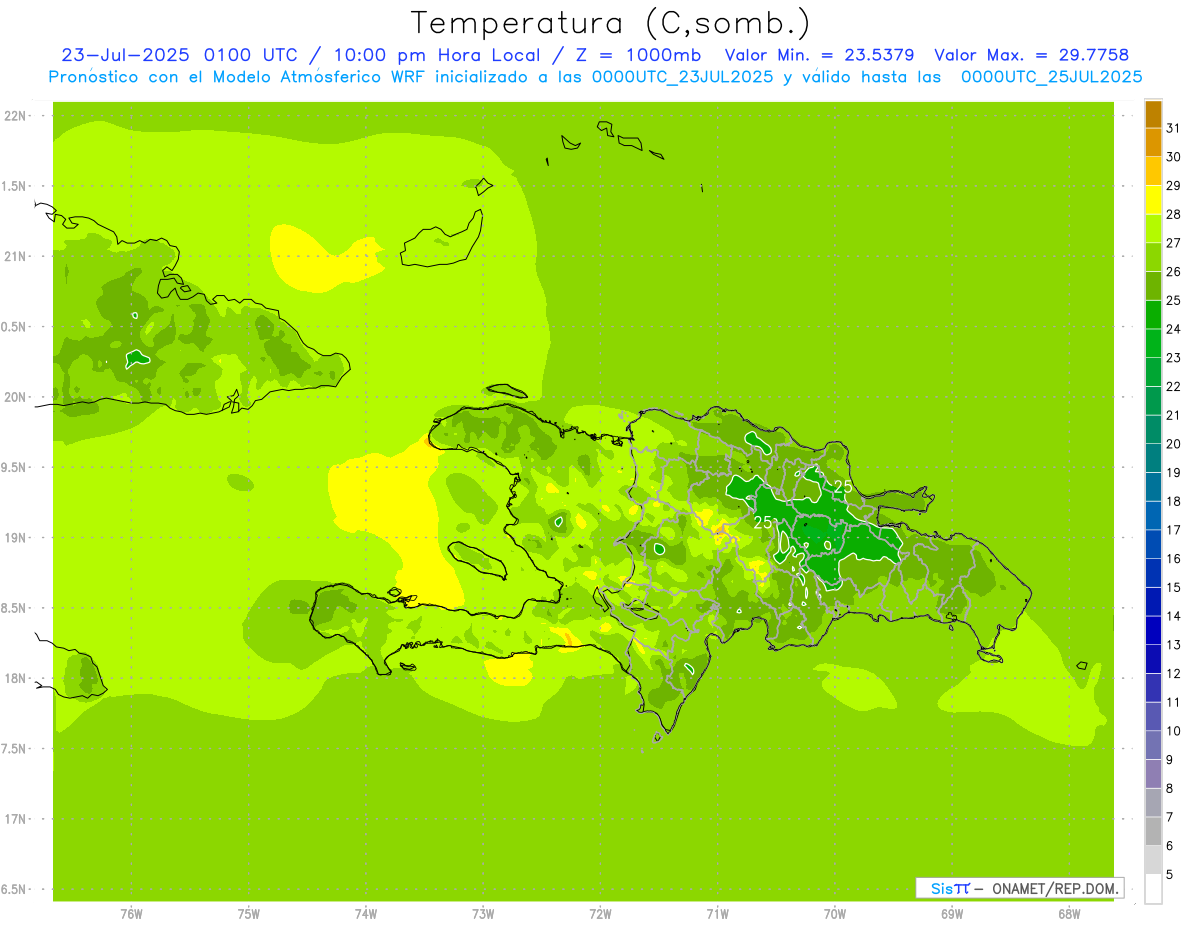Click the "Valor Max. = 29.7758" text
Viewport: 1200px width, 927px height.
[1031, 55]
